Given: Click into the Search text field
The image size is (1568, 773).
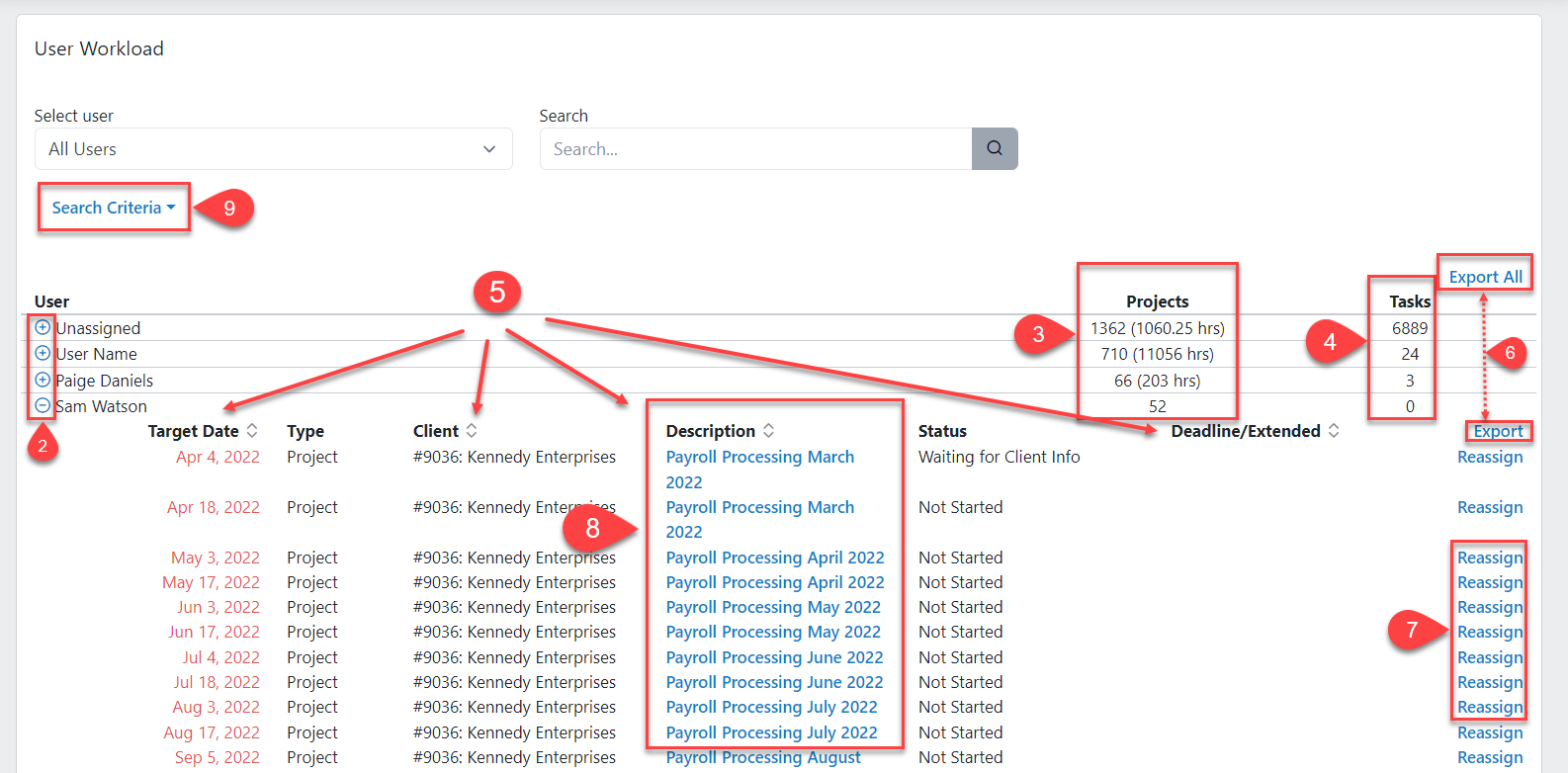Looking at the screenshot, I should 755,148.
